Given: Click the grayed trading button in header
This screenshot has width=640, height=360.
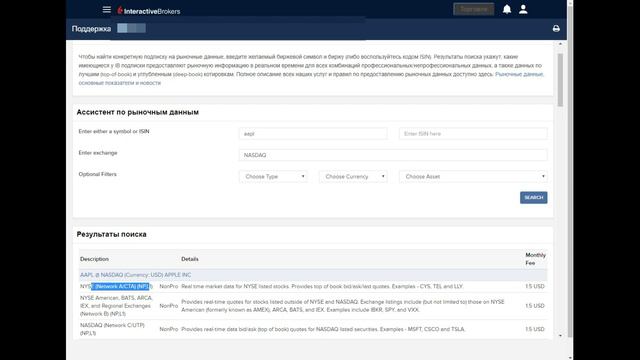Looking at the screenshot, I should 473,9.
